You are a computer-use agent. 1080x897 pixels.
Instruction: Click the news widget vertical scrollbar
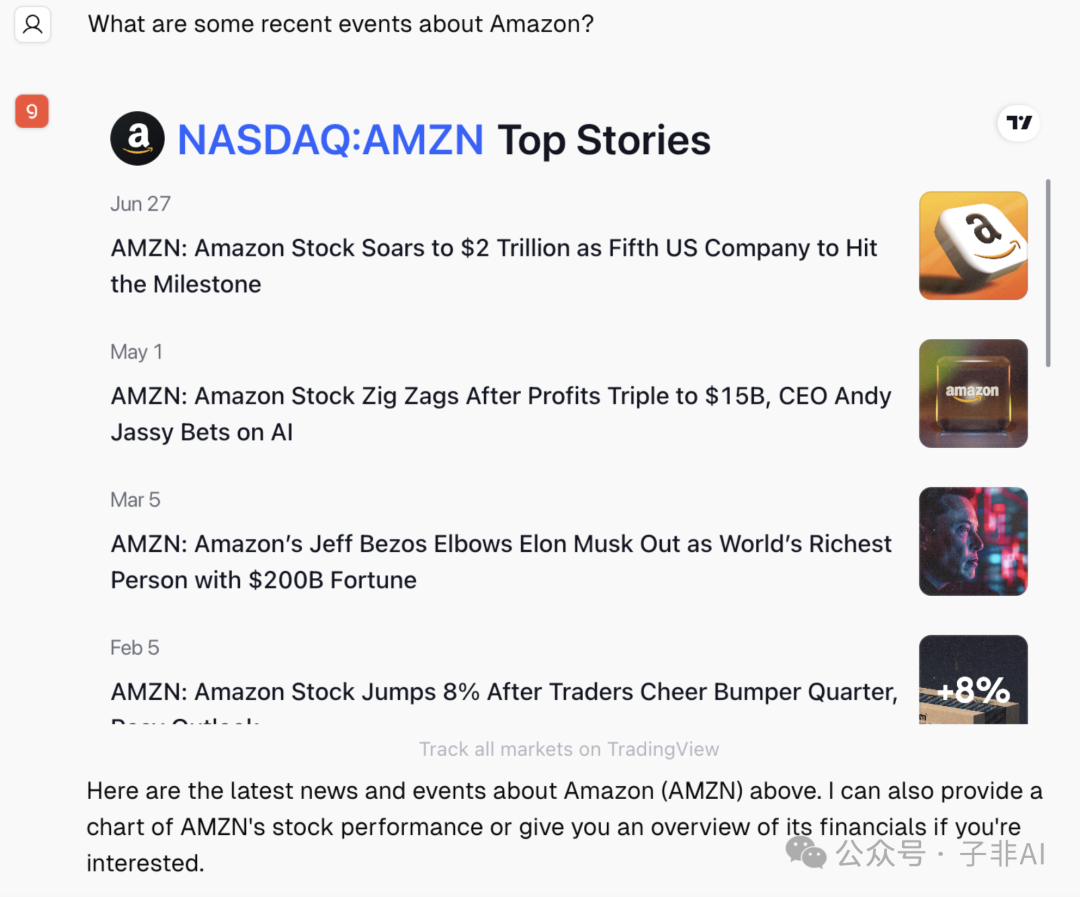[1048, 273]
